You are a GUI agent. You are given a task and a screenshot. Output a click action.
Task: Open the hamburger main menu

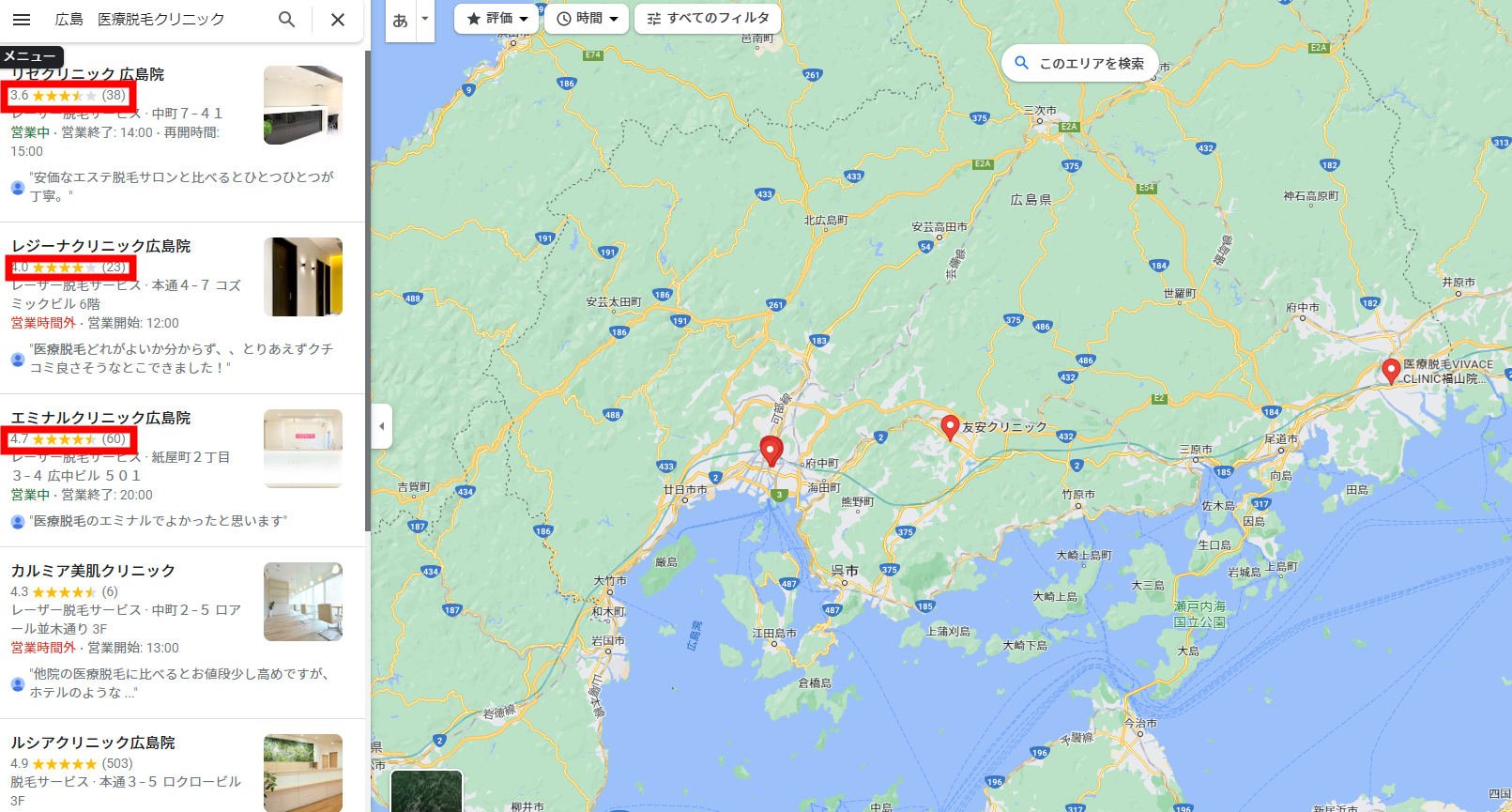(x=22, y=19)
